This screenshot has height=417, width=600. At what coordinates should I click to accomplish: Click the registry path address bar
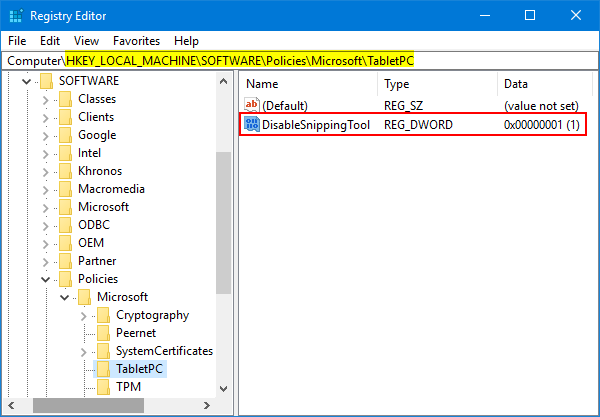point(300,61)
